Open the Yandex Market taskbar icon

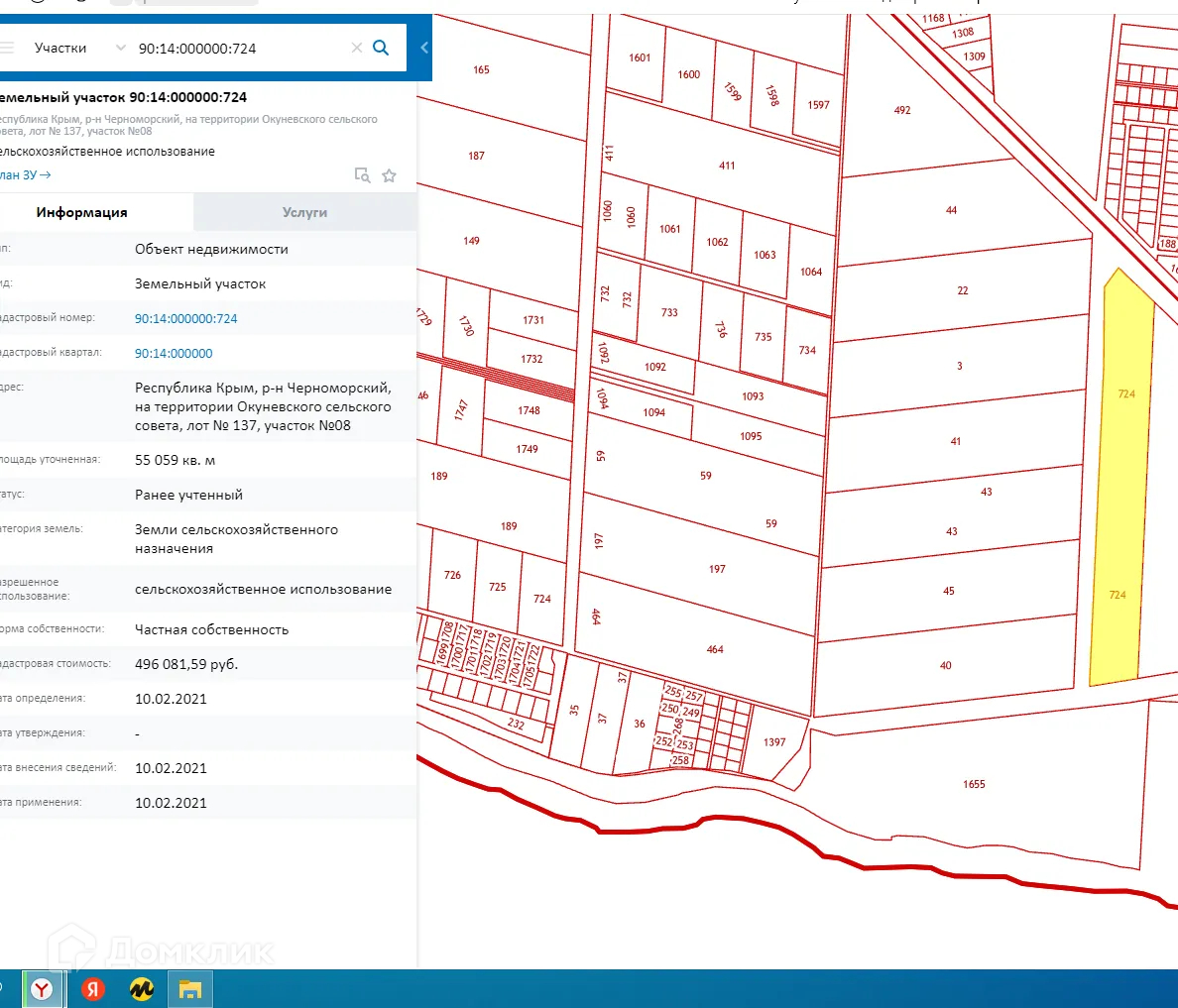pyautogui.click(x=142, y=988)
